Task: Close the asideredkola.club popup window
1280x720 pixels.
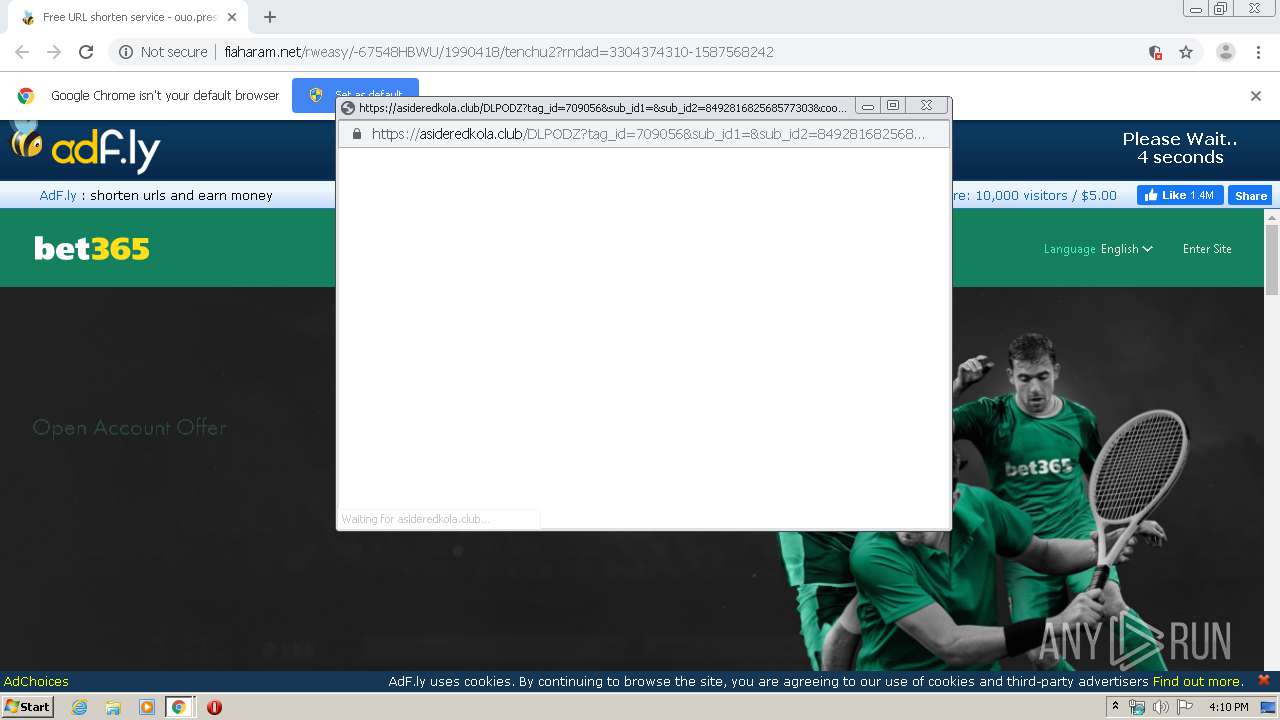Action: (926, 106)
